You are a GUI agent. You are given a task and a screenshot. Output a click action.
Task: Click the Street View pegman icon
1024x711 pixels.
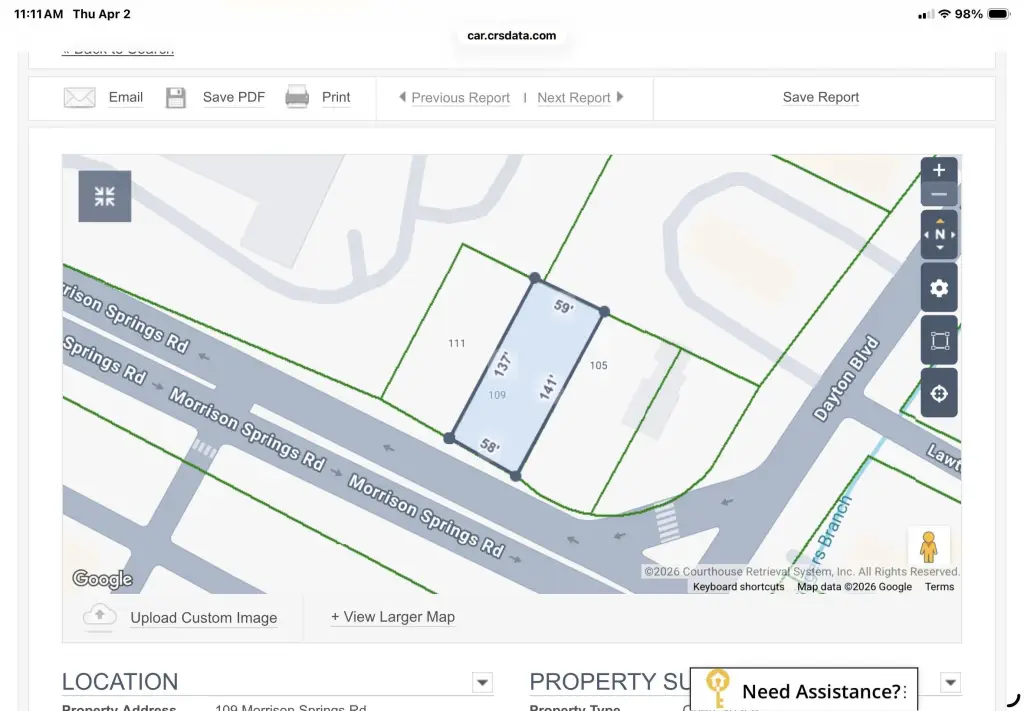click(928, 547)
